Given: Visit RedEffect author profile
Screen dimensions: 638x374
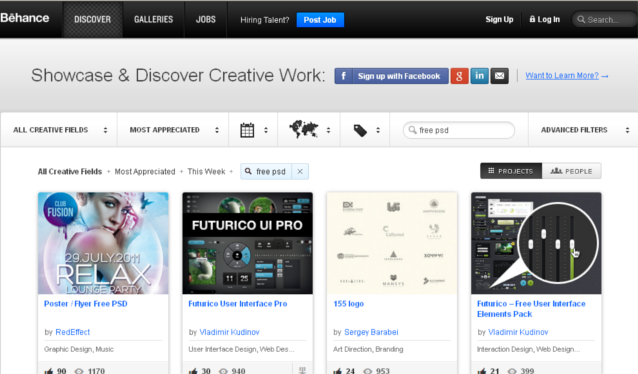Looking at the screenshot, I should click(72, 332).
